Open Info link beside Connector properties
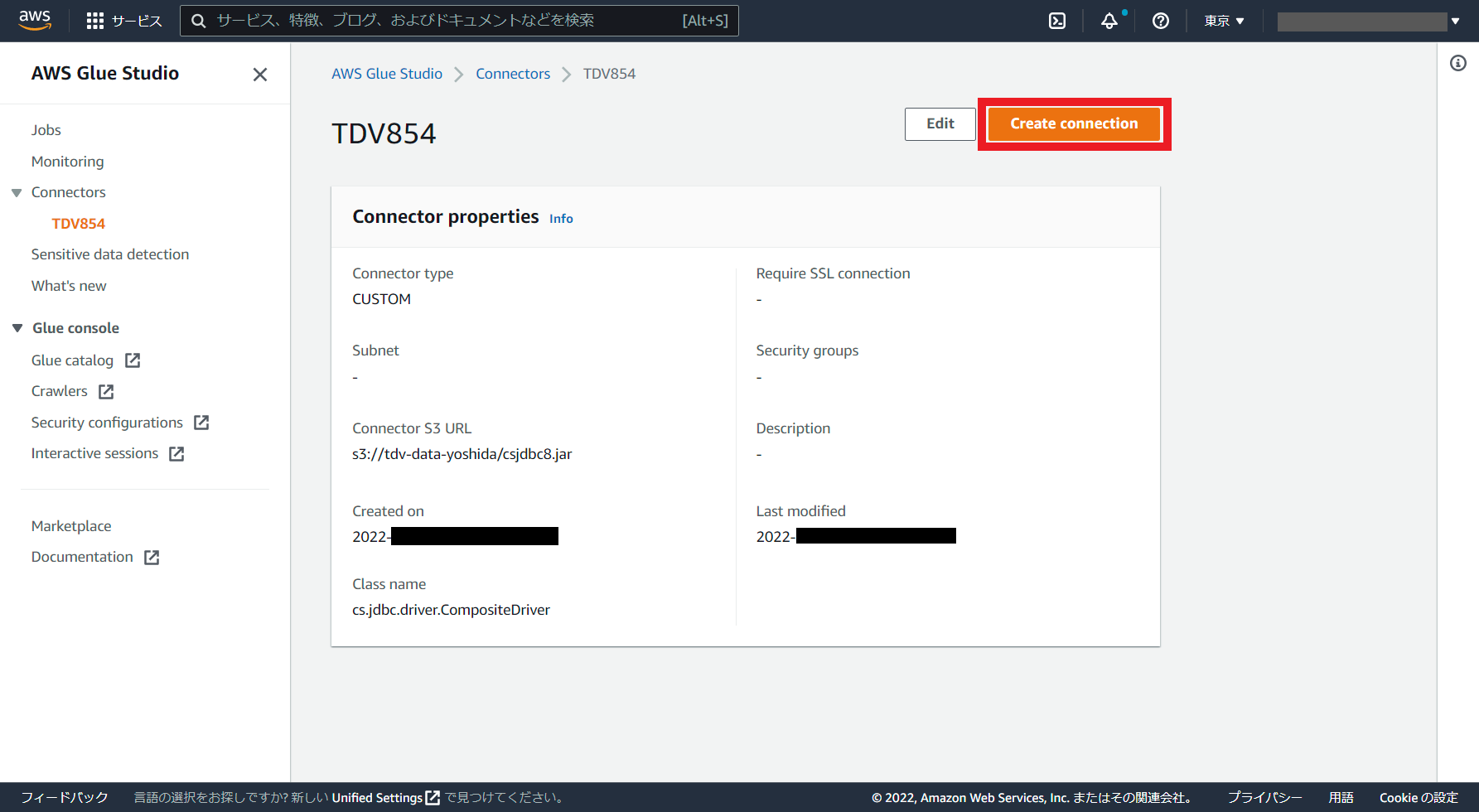The image size is (1479, 812). click(561, 219)
